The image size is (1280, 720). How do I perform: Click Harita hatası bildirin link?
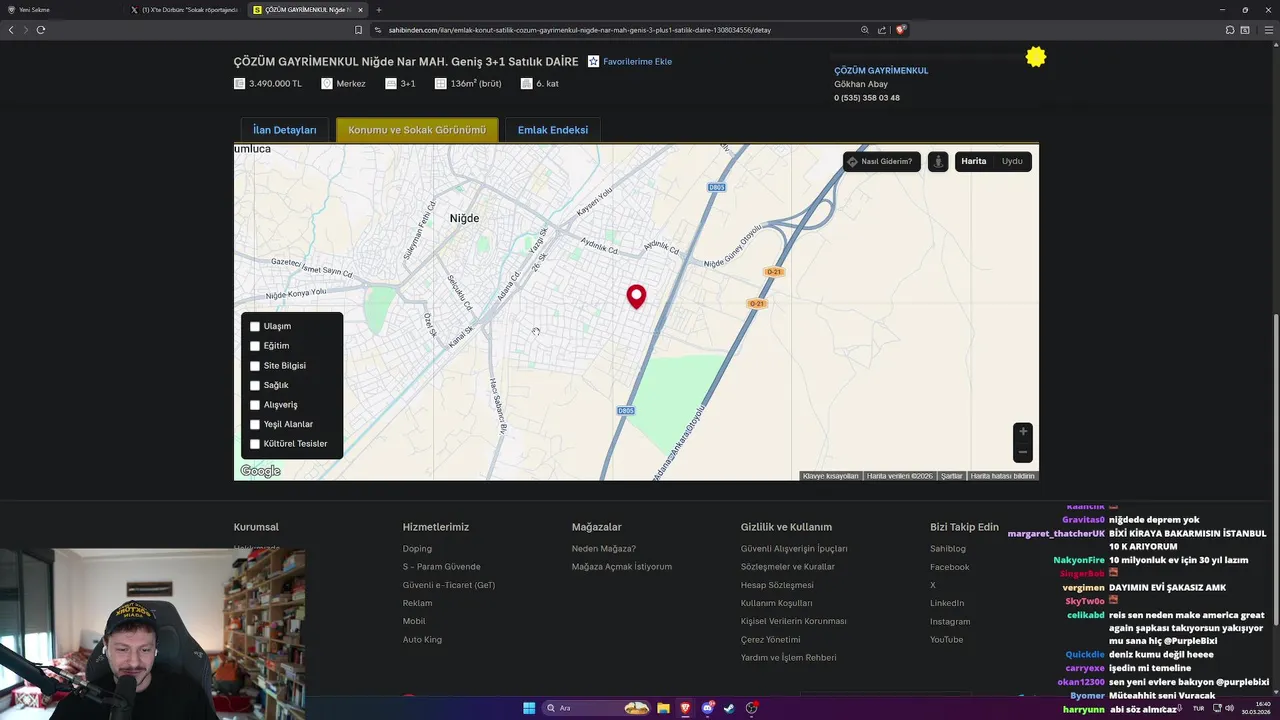pos(1002,476)
